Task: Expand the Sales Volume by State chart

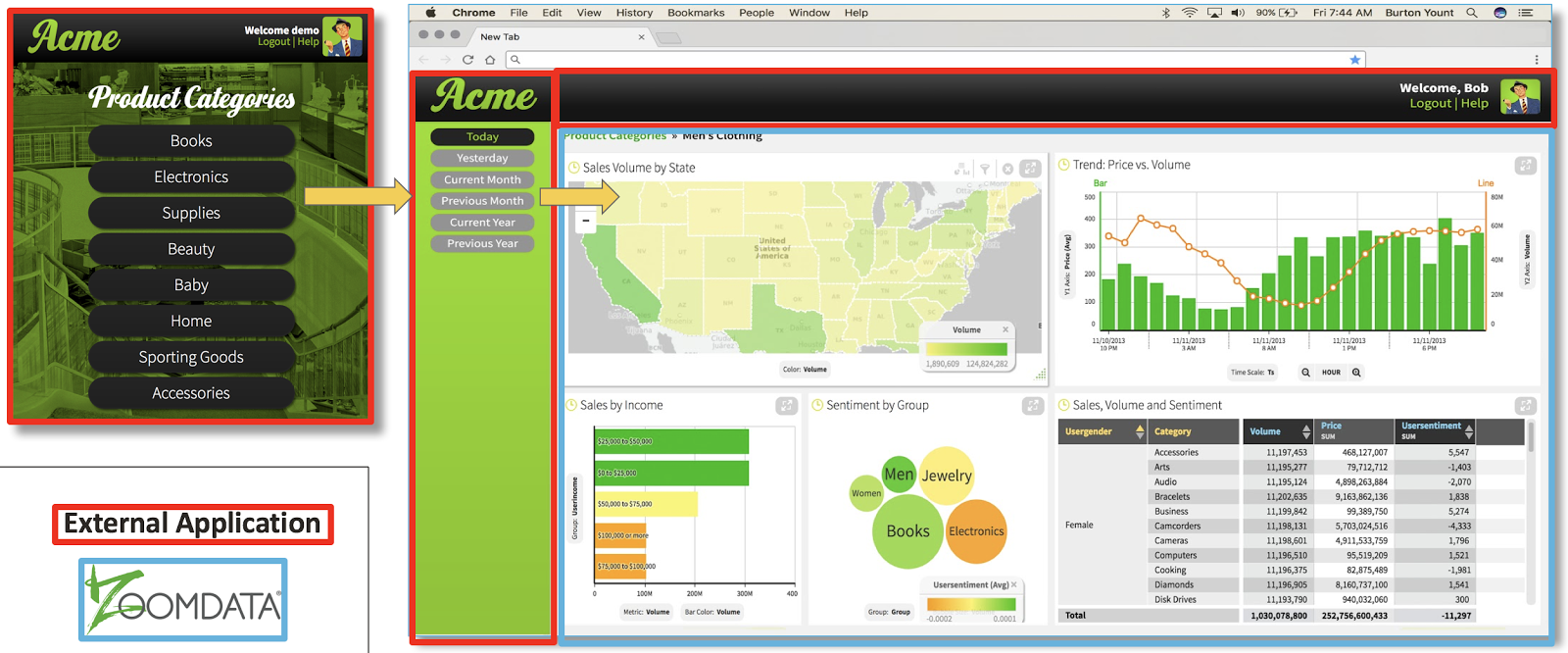Action: pos(1030,169)
